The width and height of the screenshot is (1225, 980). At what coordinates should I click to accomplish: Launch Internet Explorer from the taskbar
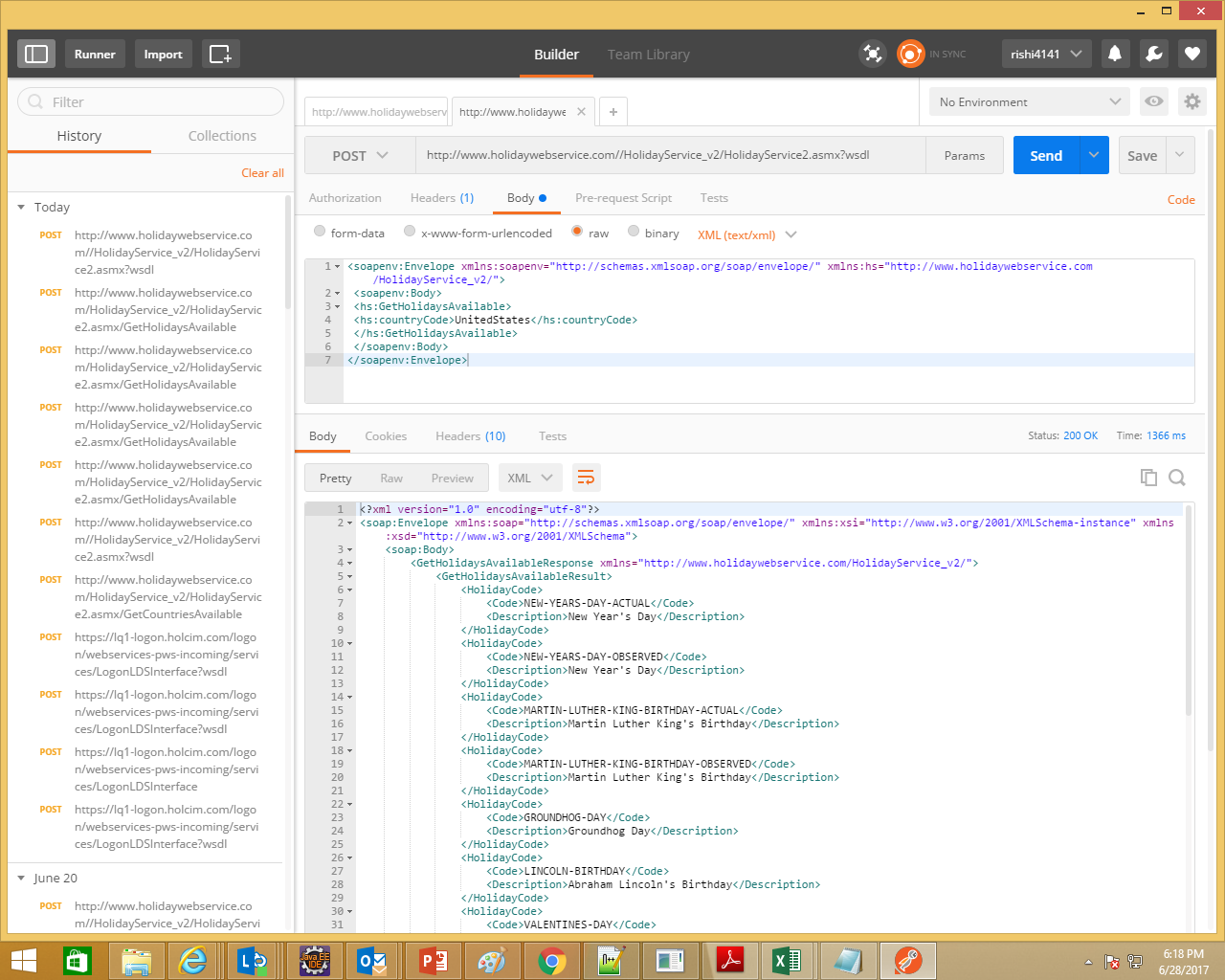[193, 961]
